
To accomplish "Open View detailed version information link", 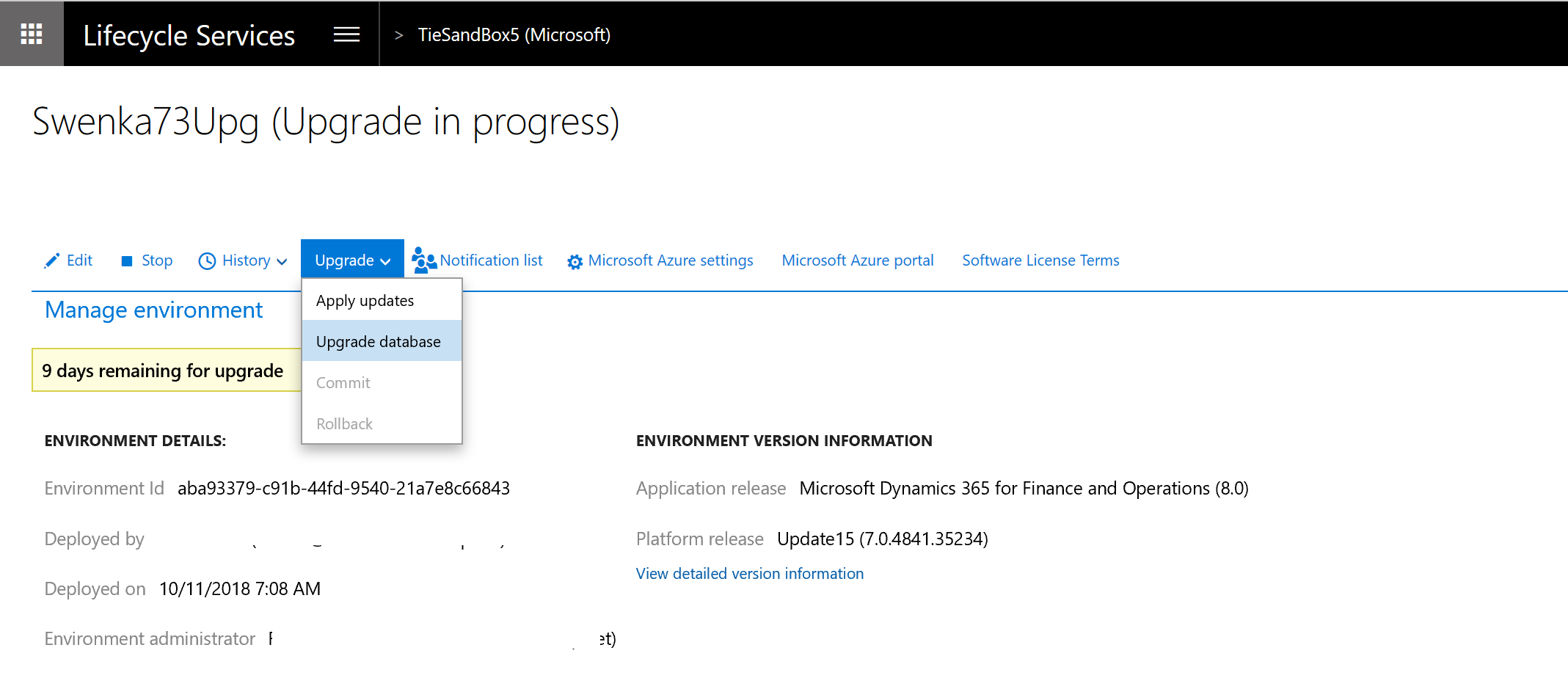I will pyautogui.click(x=750, y=574).
